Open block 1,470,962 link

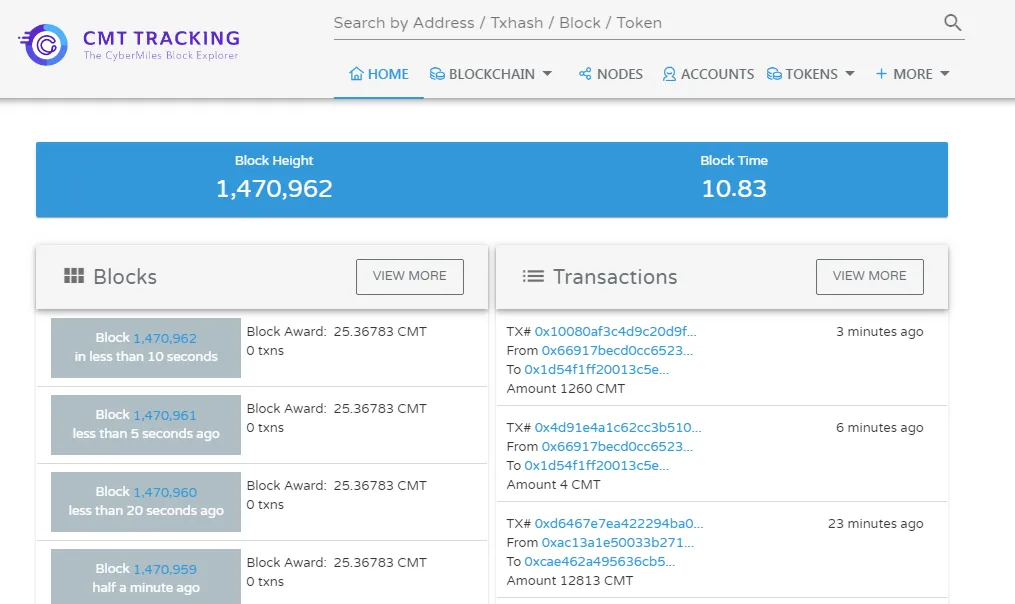[x=165, y=338]
